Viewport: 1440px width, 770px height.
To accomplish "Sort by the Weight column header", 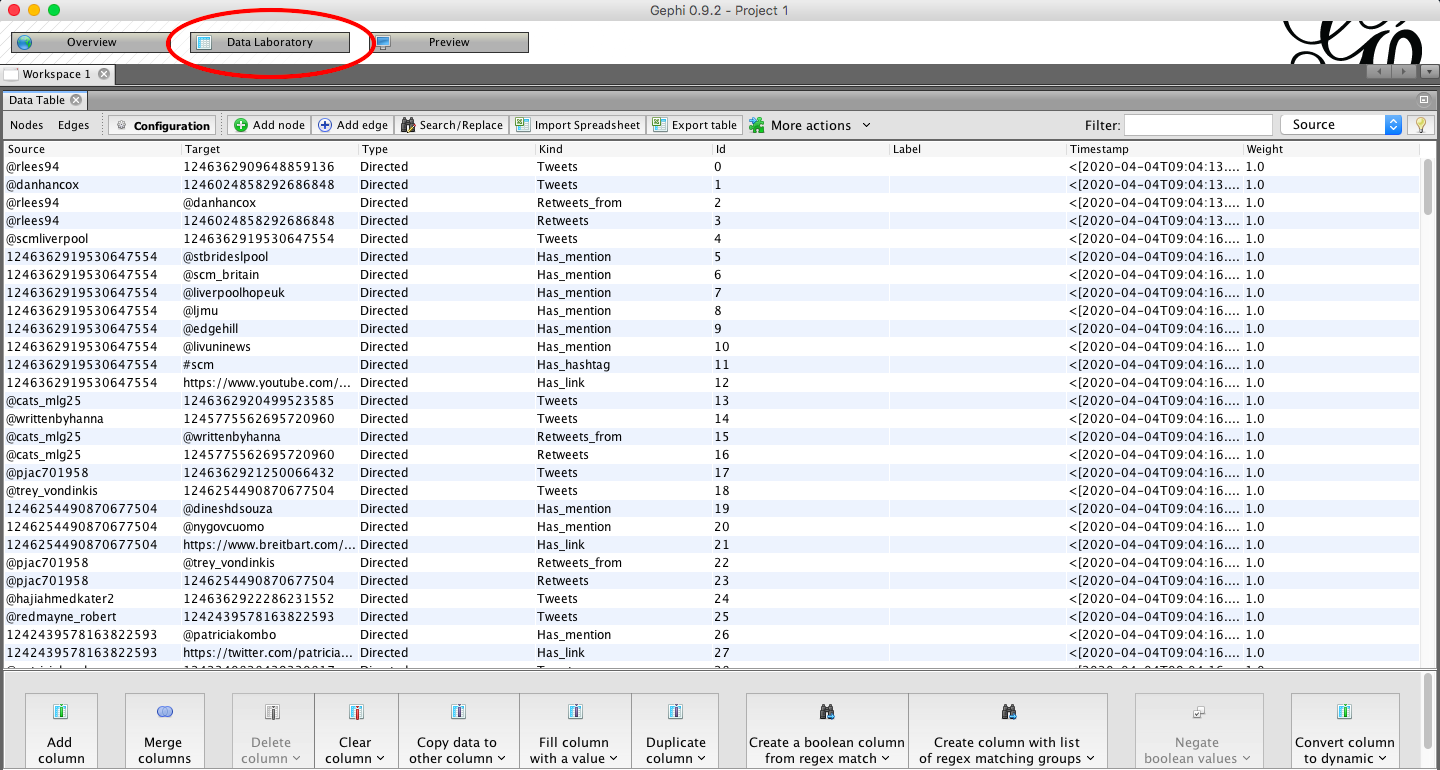I will click(x=1331, y=149).
